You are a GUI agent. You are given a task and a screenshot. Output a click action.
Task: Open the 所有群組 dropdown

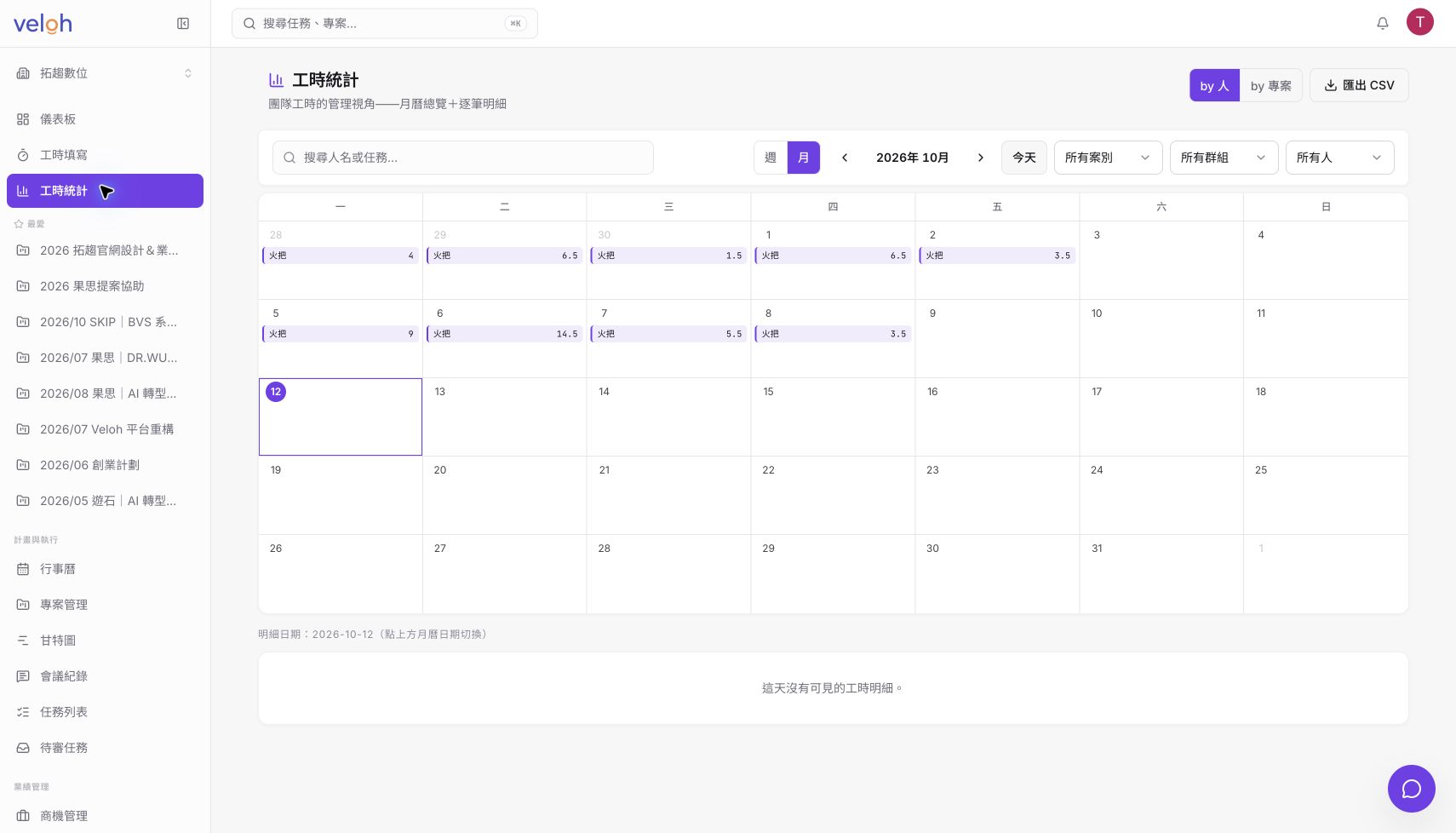tap(1224, 158)
